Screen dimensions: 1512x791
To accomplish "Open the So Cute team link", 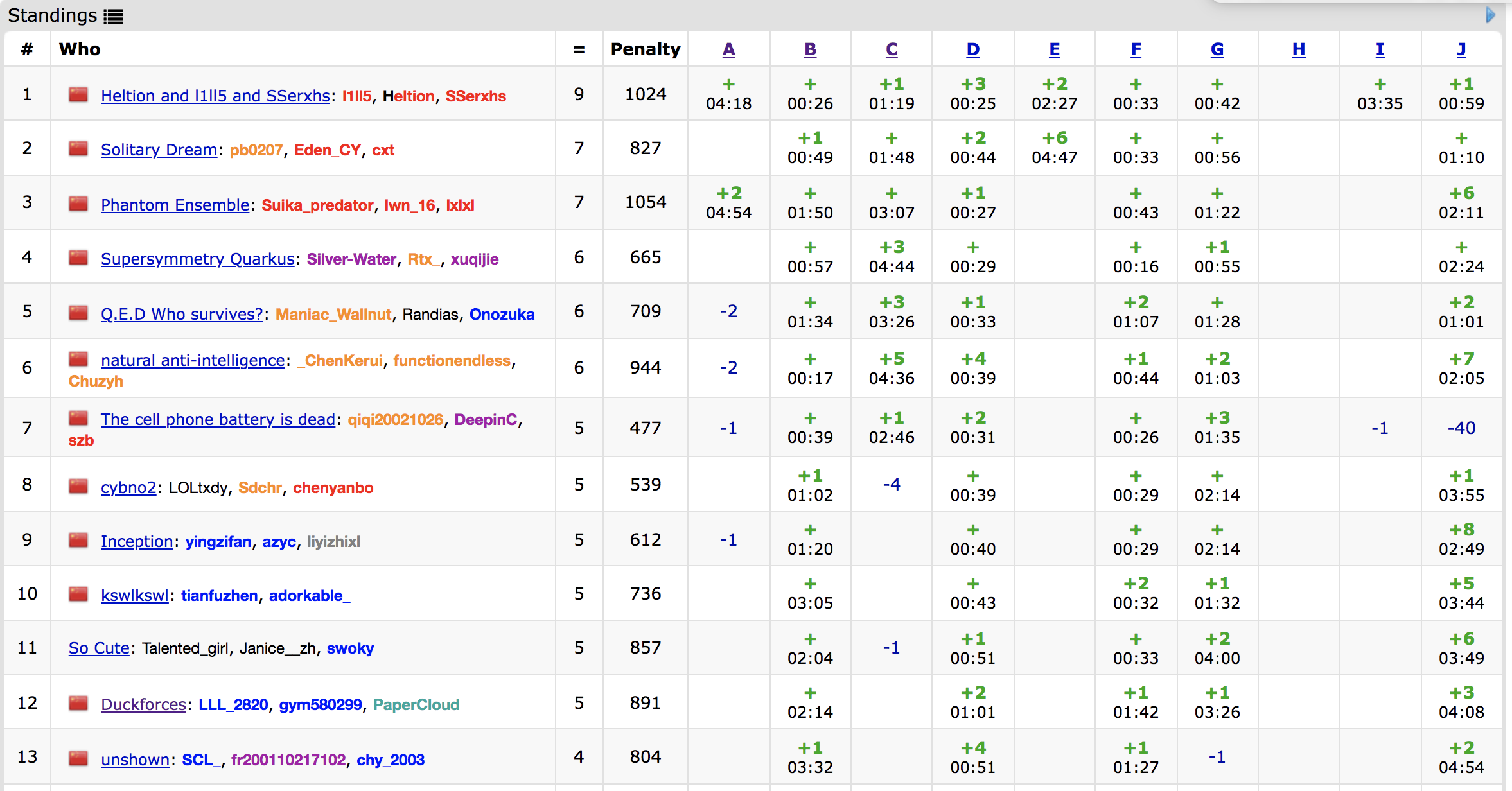I will point(99,648).
